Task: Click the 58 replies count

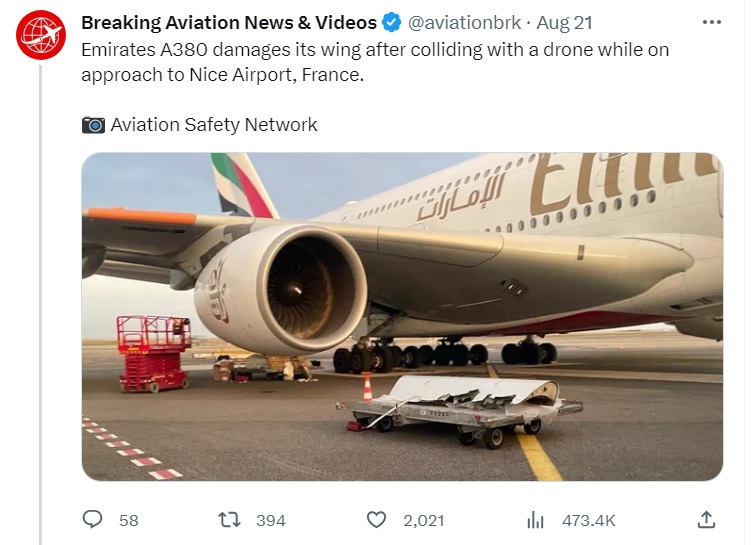Action: [128, 520]
